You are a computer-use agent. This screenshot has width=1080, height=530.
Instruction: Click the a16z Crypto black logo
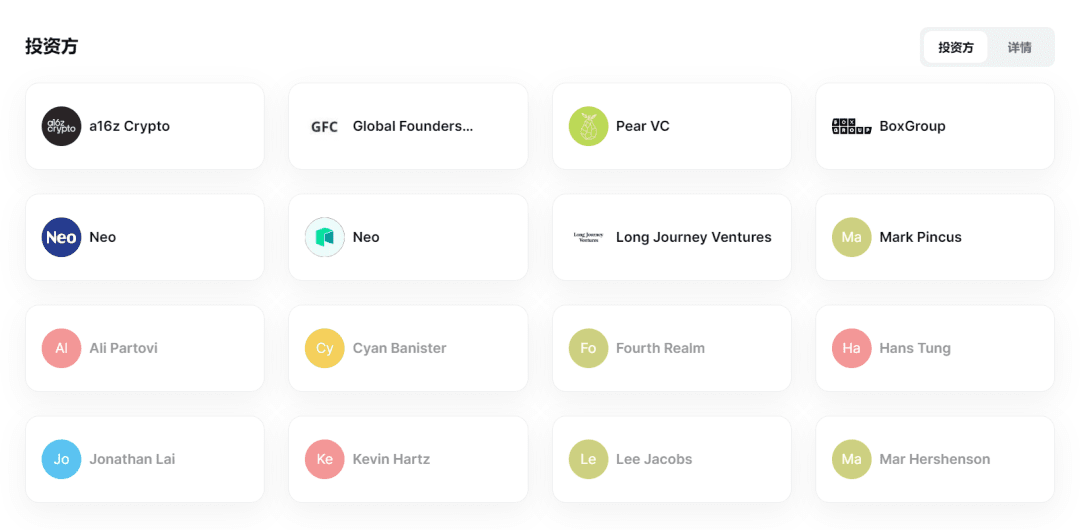tap(61, 126)
